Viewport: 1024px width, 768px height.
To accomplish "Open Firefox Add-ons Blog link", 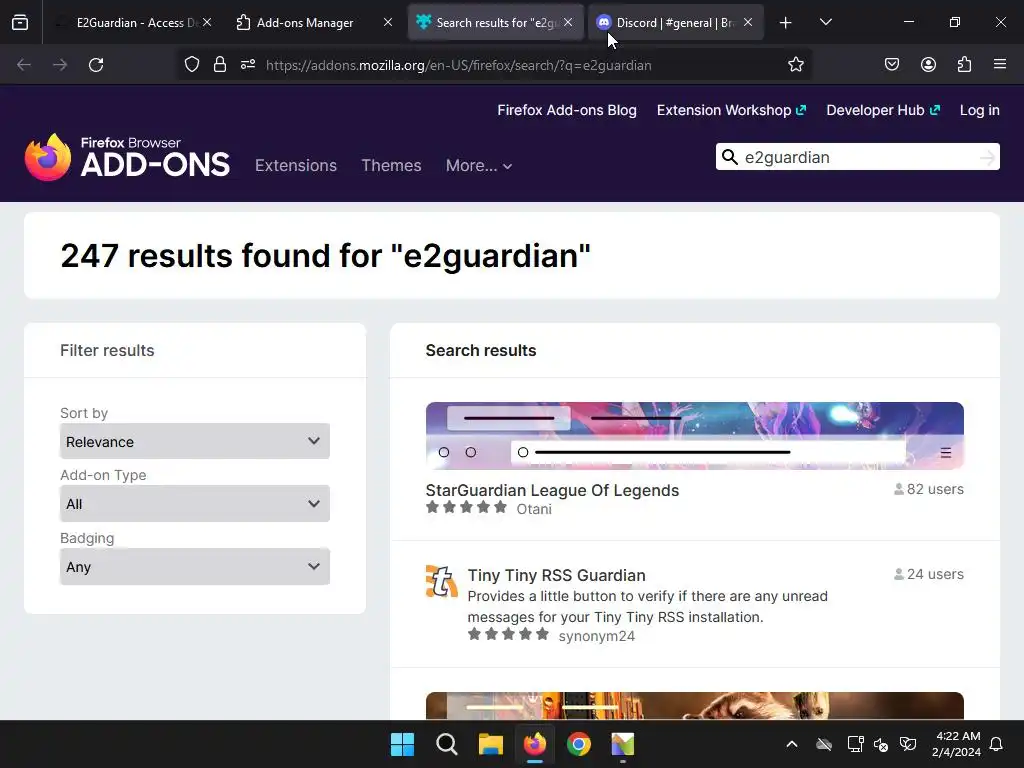I will [567, 110].
